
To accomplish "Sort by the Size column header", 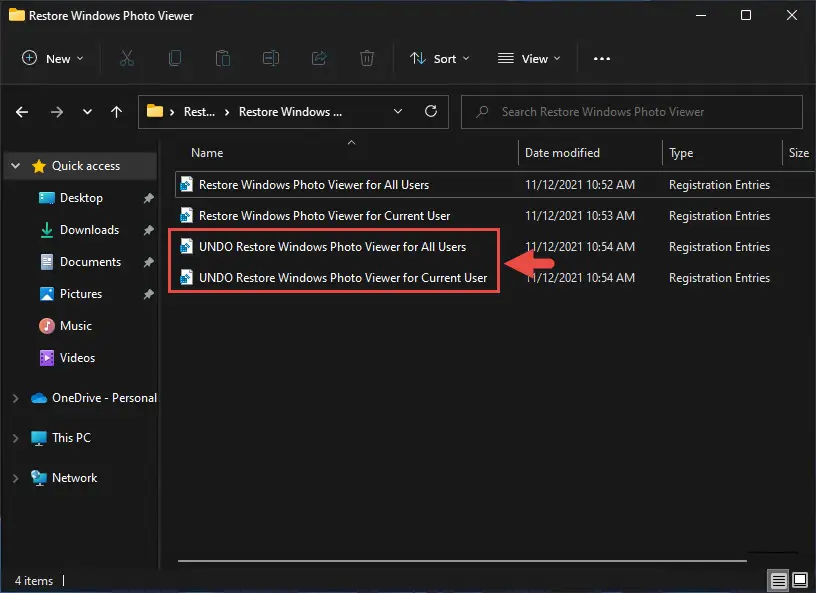I will pos(798,153).
